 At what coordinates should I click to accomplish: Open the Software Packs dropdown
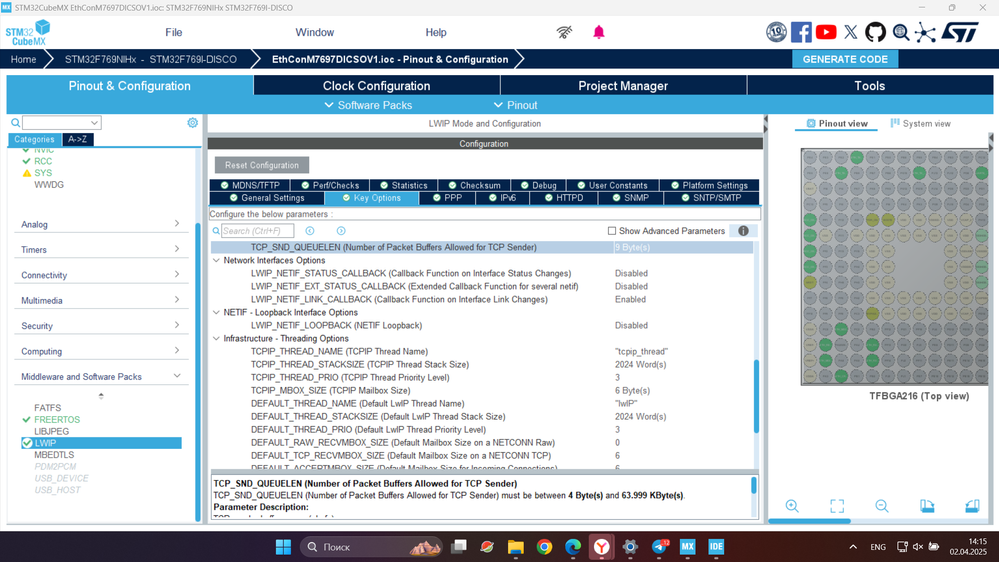coord(368,105)
